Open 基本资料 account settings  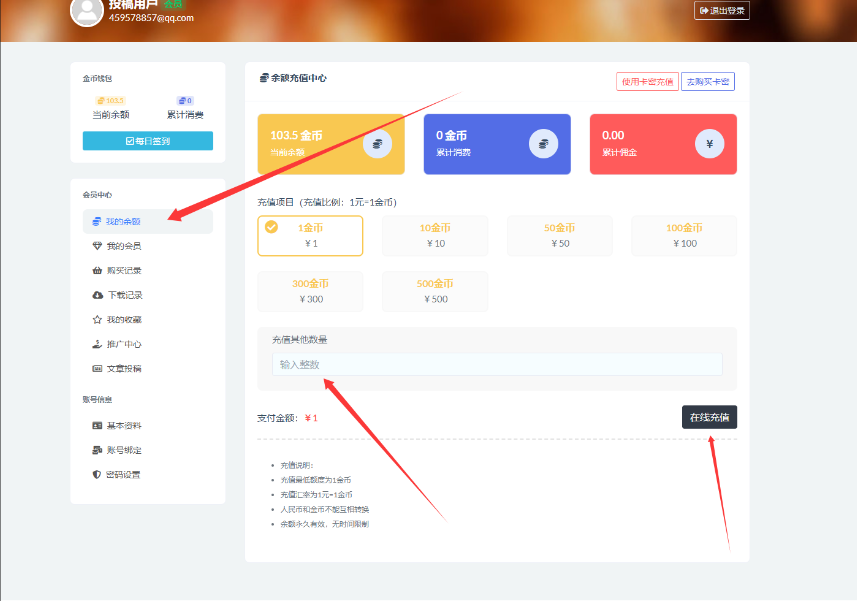(x=123, y=425)
